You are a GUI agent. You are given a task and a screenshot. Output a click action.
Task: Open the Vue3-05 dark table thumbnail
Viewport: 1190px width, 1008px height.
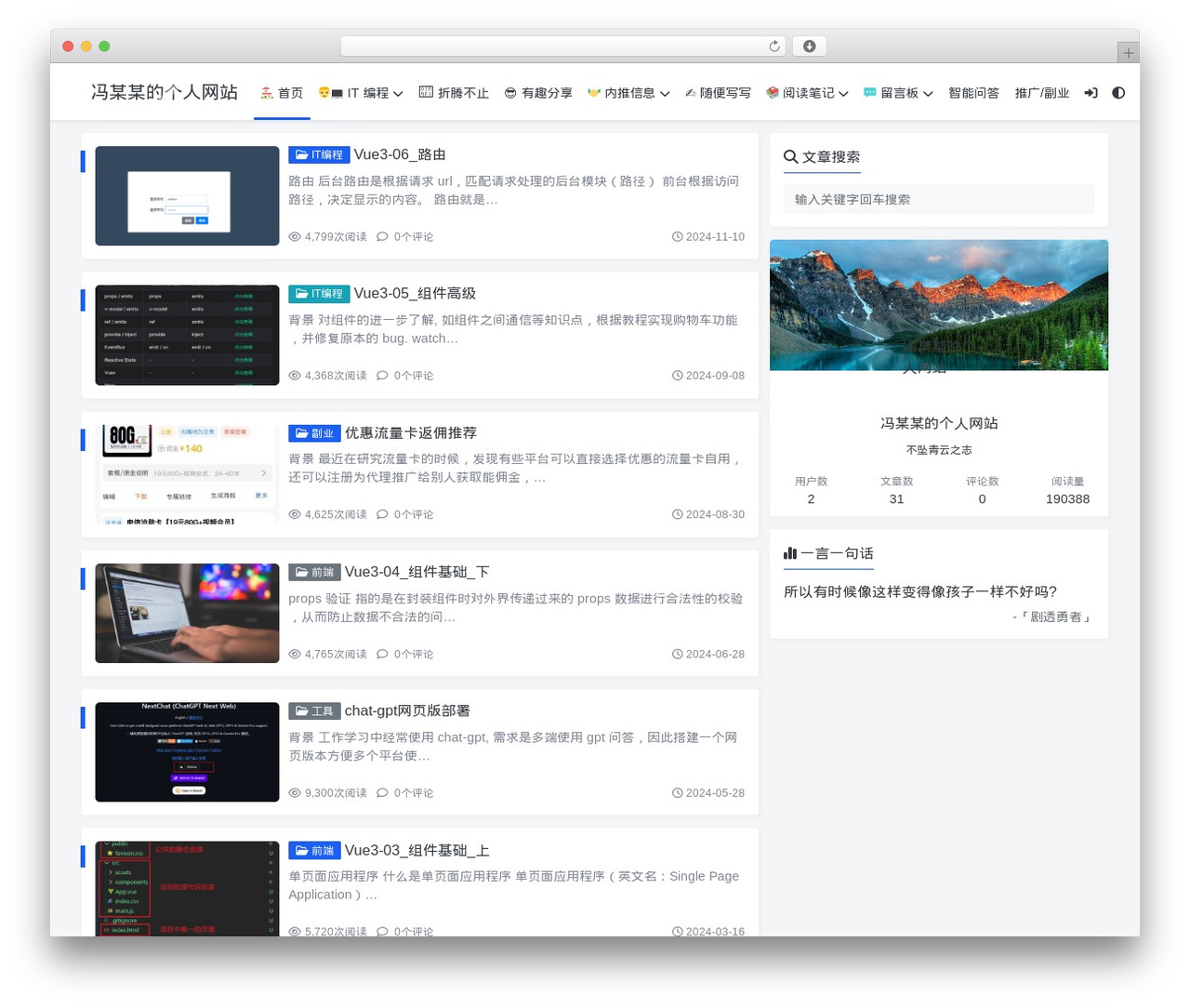click(x=187, y=335)
